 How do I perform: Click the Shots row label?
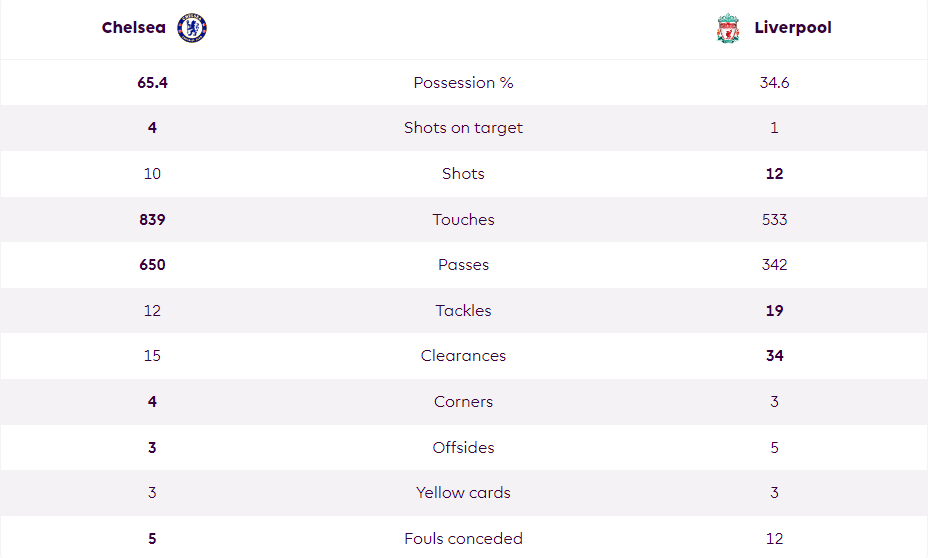pos(463,173)
